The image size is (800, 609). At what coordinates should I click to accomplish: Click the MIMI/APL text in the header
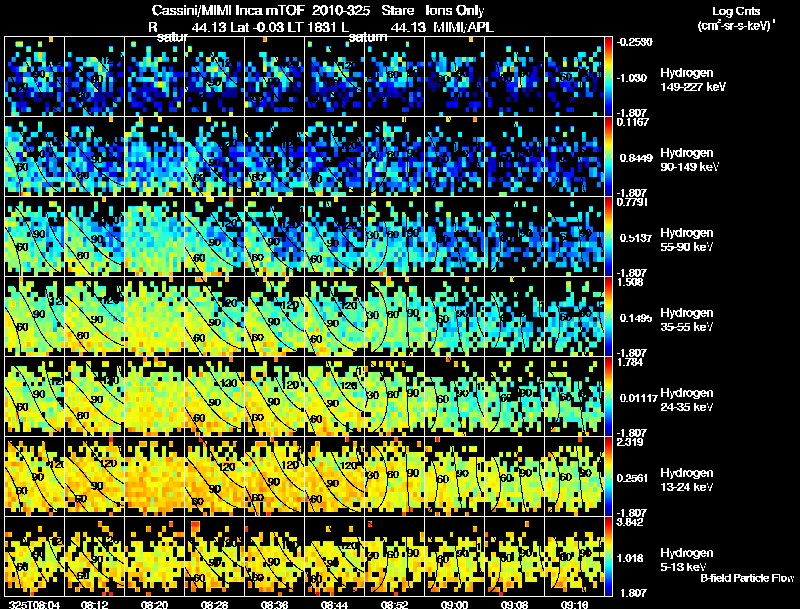[x=463, y=27]
